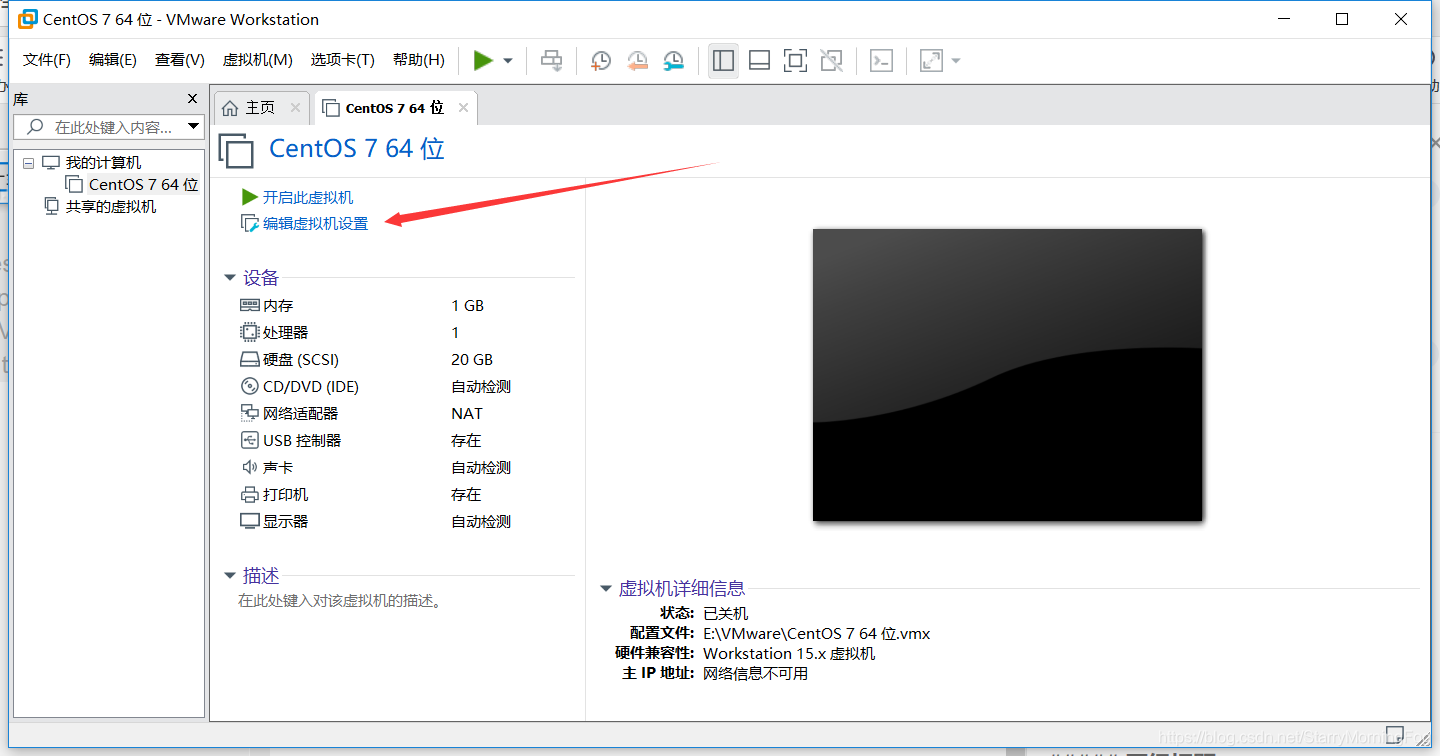This screenshot has width=1440, height=756.
Task: Click the stretch guest display icon
Action: pos(931,61)
